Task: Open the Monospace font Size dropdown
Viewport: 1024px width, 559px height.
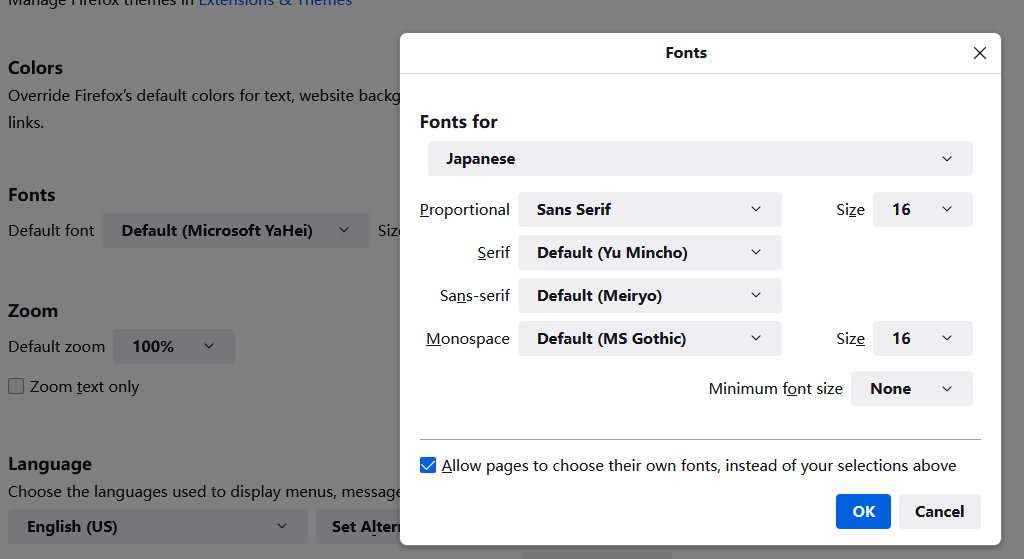Action: (922, 339)
